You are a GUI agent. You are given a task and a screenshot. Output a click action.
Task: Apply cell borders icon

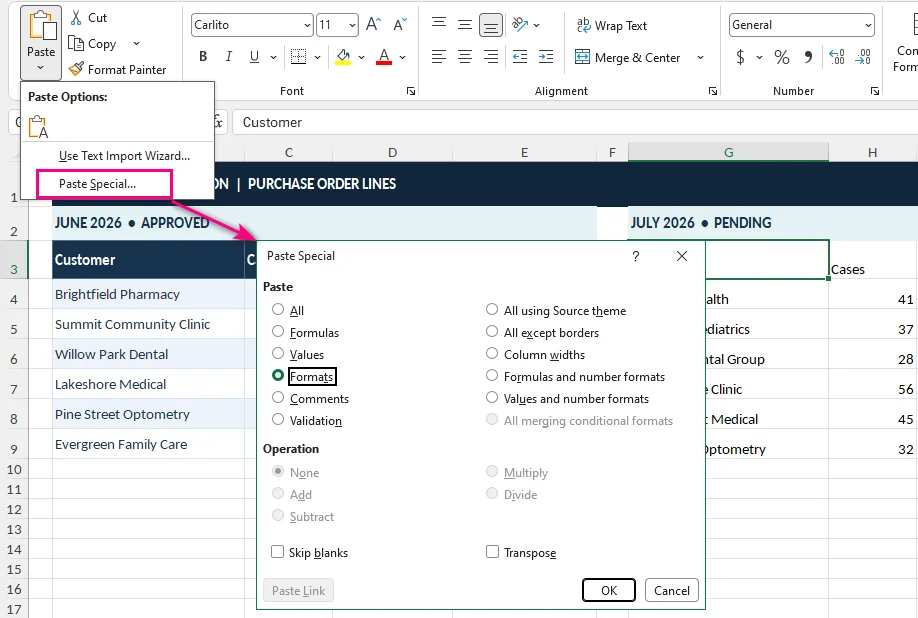tap(299, 57)
